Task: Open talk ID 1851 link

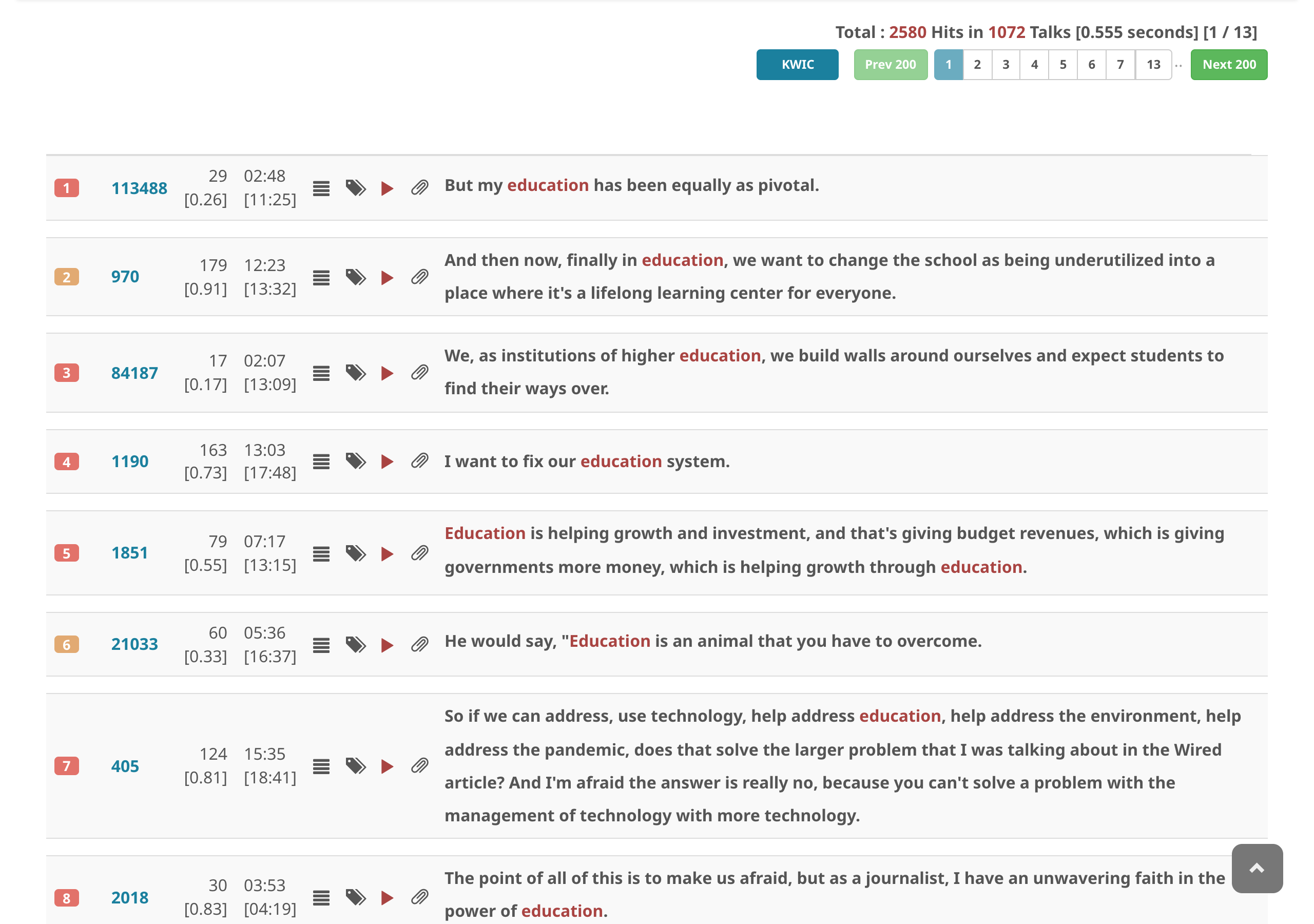Action: pyautogui.click(x=129, y=553)
